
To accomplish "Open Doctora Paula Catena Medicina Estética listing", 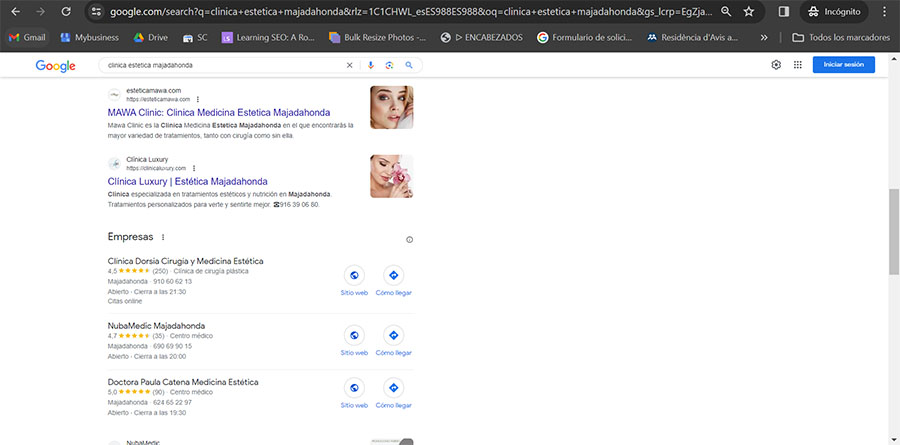I will [x=183, y=382].
